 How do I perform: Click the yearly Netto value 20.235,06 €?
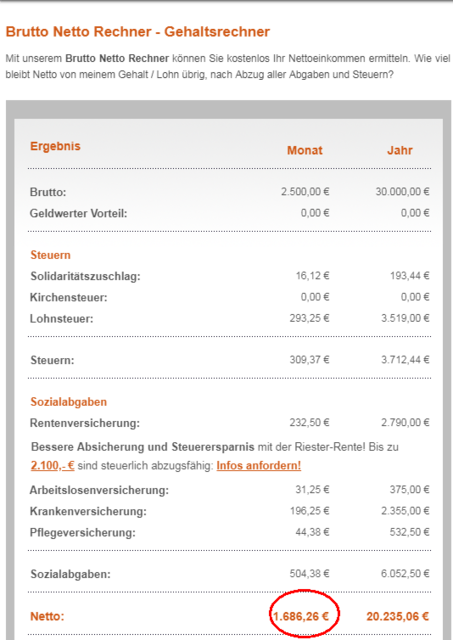point(397,616)
